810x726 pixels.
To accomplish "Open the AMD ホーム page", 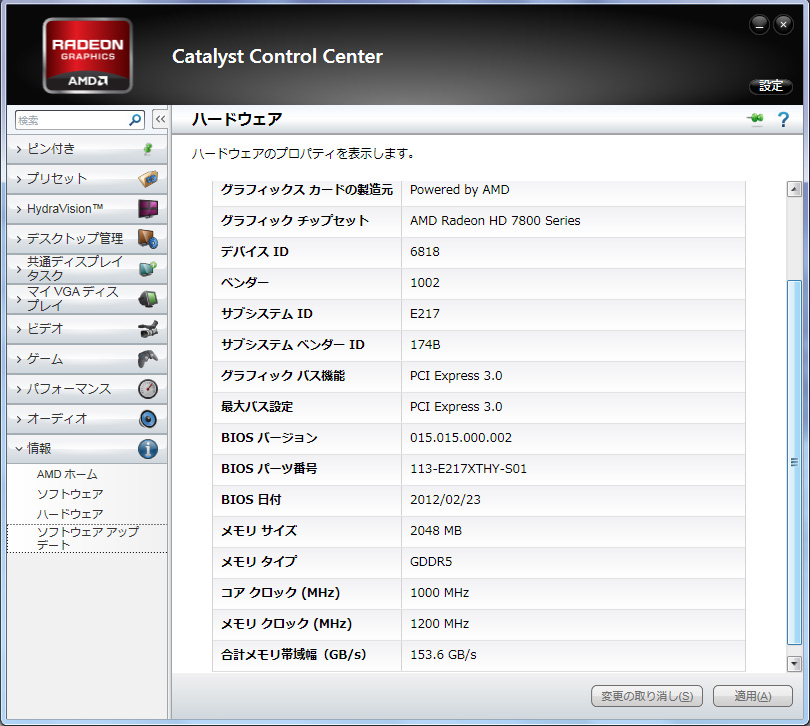I will (x=67, y=474).
